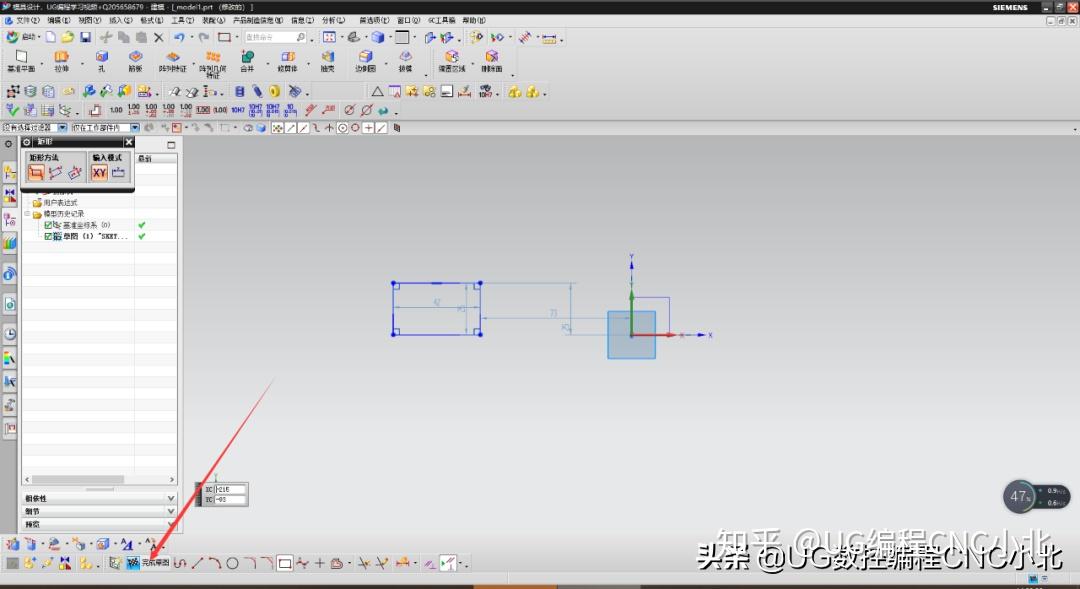Select the Unite (合并) boolean icon

(247, 58)
